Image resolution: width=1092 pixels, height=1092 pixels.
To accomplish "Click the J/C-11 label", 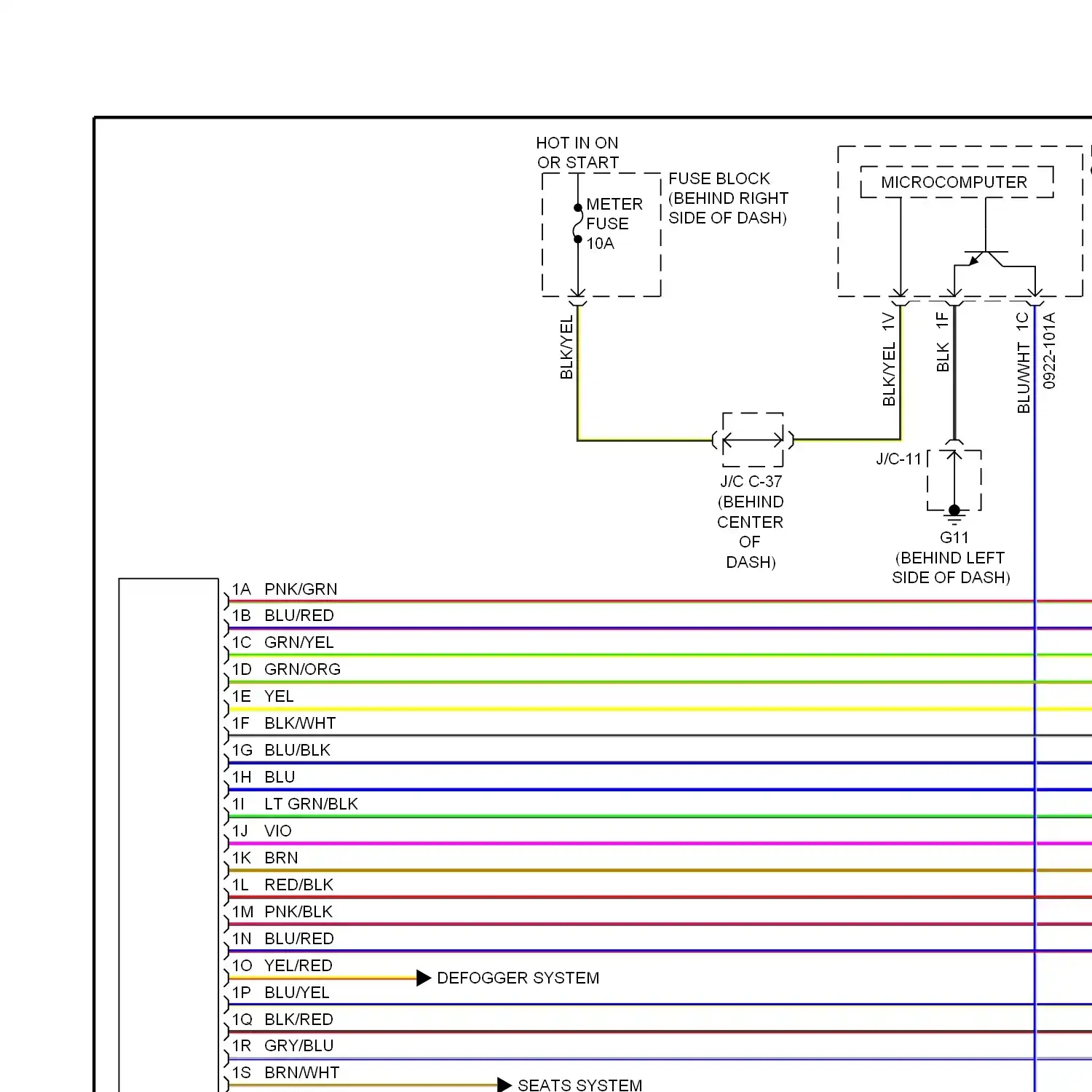I will pos(898,459).
